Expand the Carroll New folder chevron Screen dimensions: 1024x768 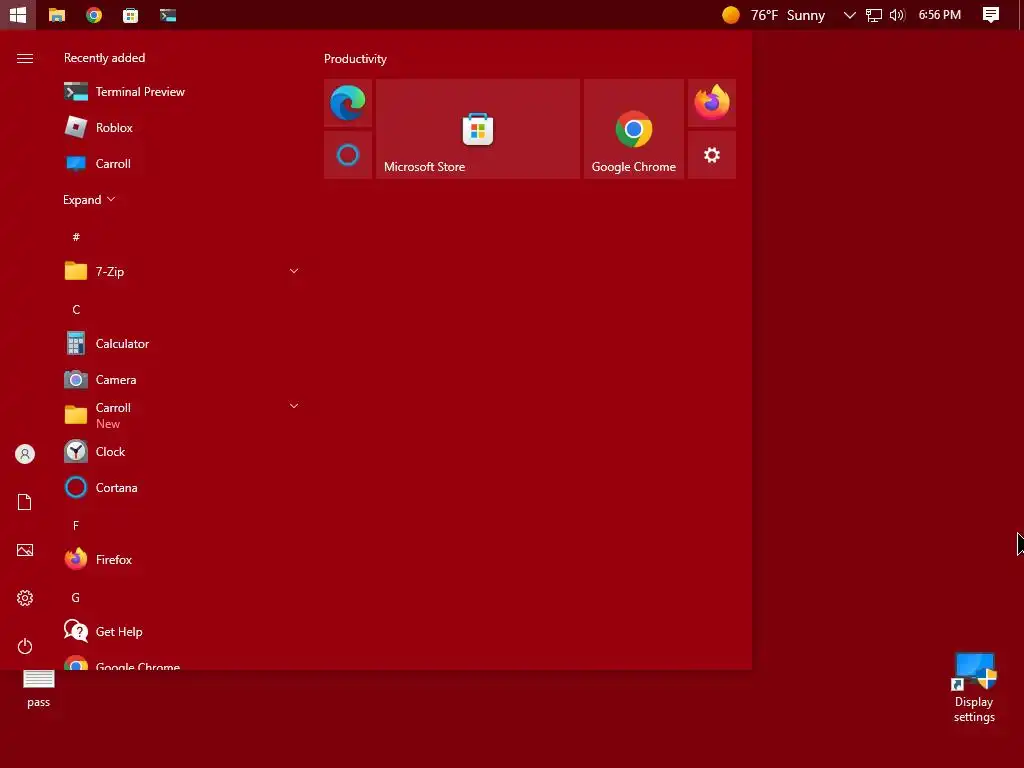(294, 406)
